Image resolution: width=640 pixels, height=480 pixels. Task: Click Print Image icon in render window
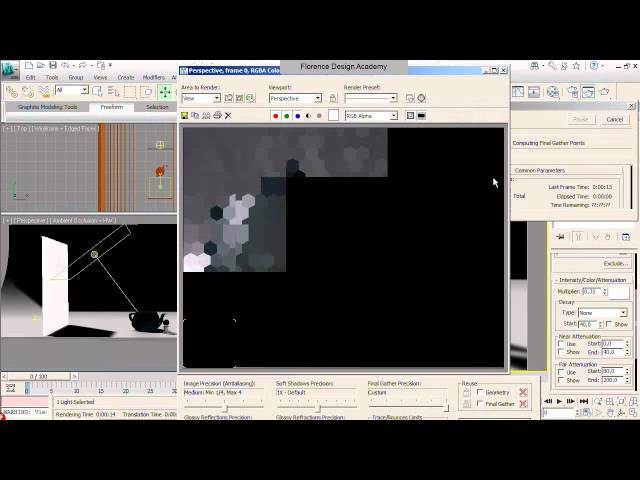click(x=217, y=116)
